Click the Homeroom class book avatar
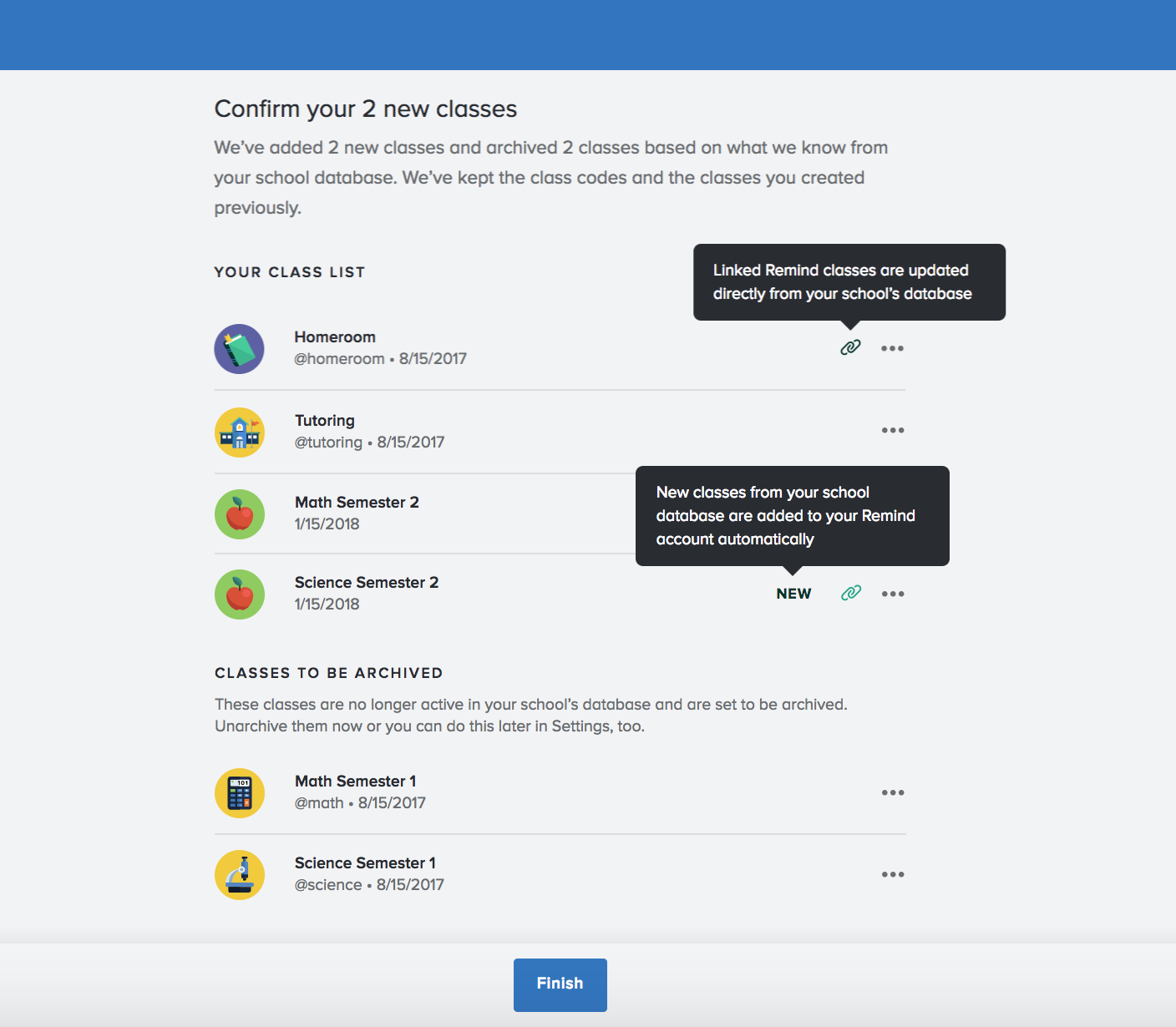 tap(239, 349)
